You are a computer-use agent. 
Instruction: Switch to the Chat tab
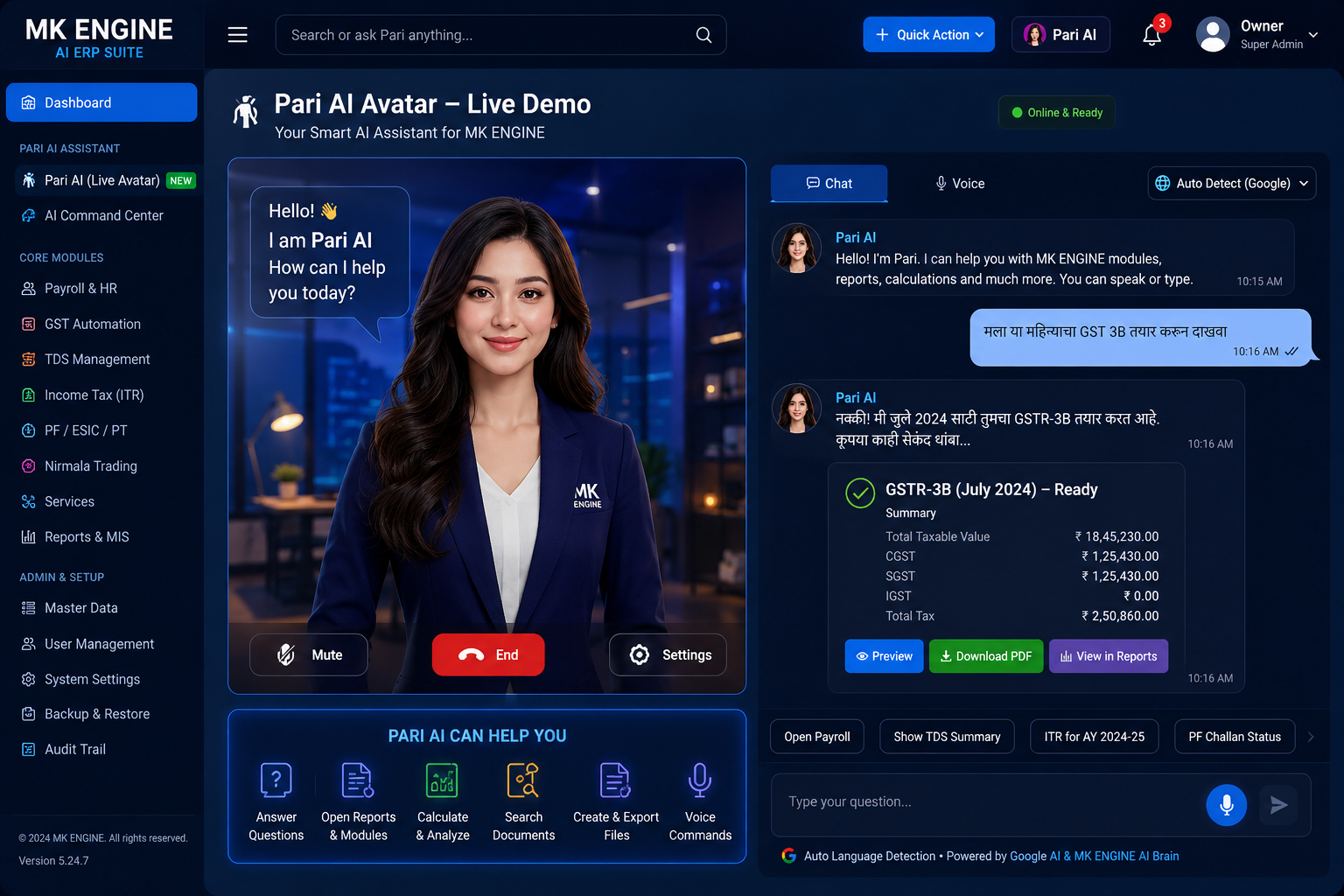tap(829, 184)
